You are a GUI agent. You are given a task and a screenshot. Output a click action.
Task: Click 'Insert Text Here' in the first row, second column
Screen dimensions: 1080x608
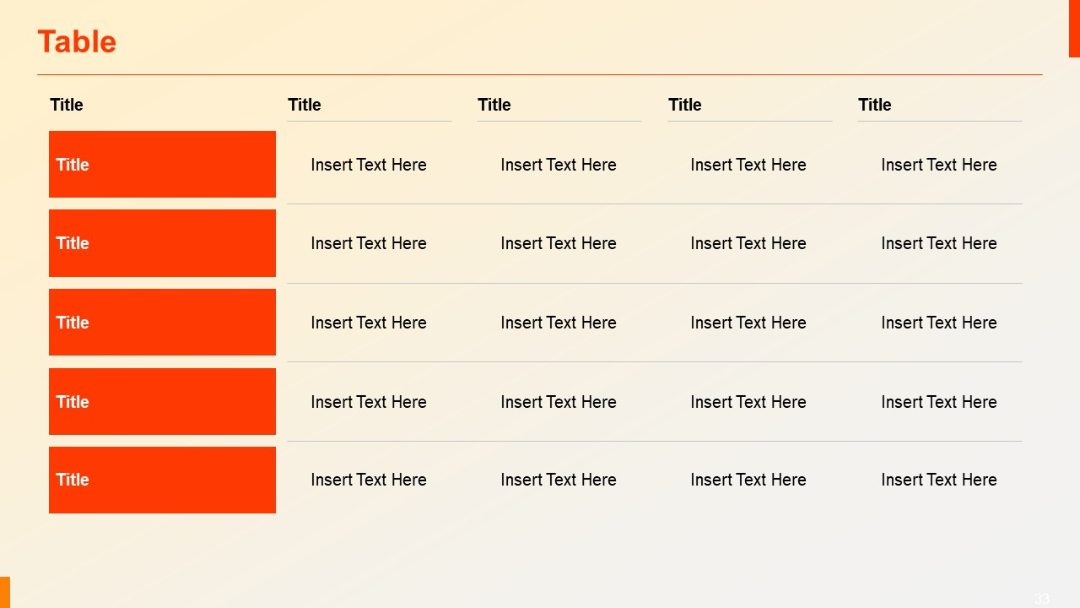[x=368, y=164]
